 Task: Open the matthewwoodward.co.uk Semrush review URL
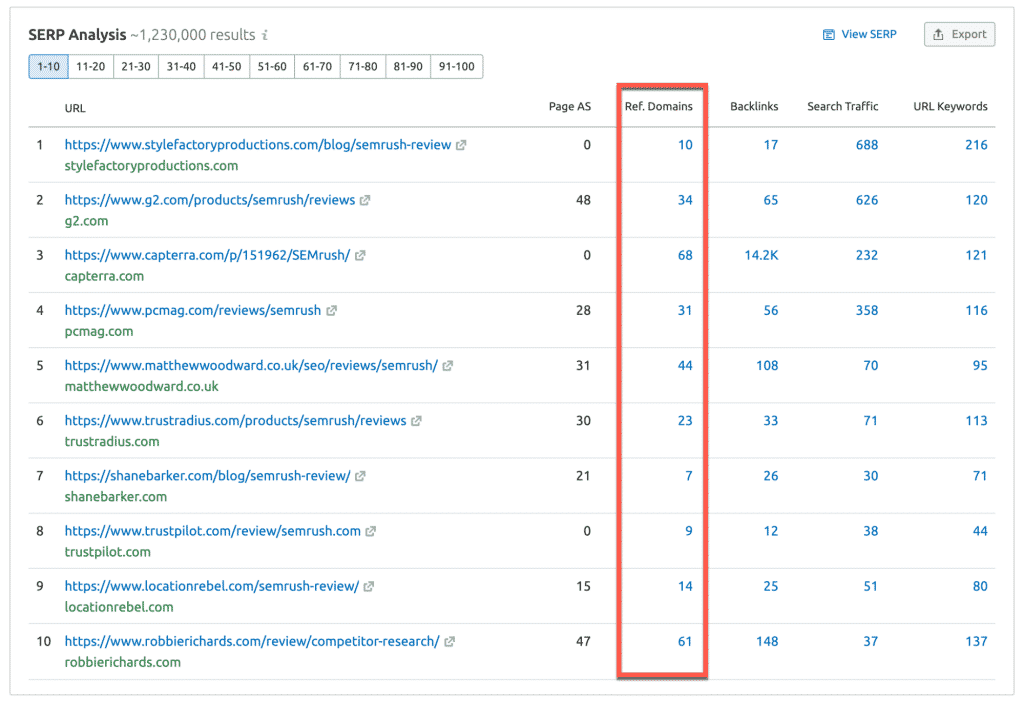click(249, 365)
